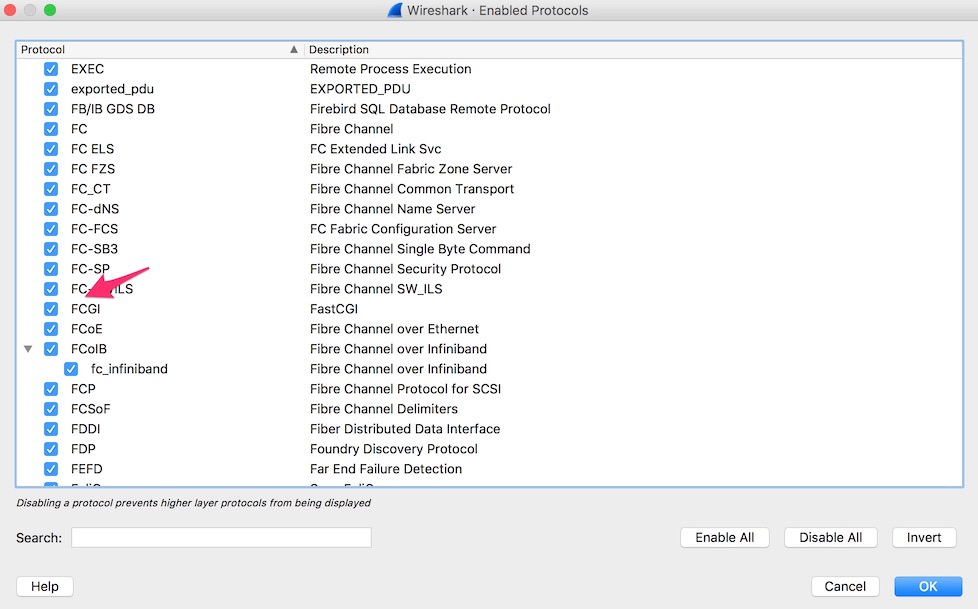The width and height of the screenshot is (978, 609).
Task: Open the Help button
Action: [45, 586]
